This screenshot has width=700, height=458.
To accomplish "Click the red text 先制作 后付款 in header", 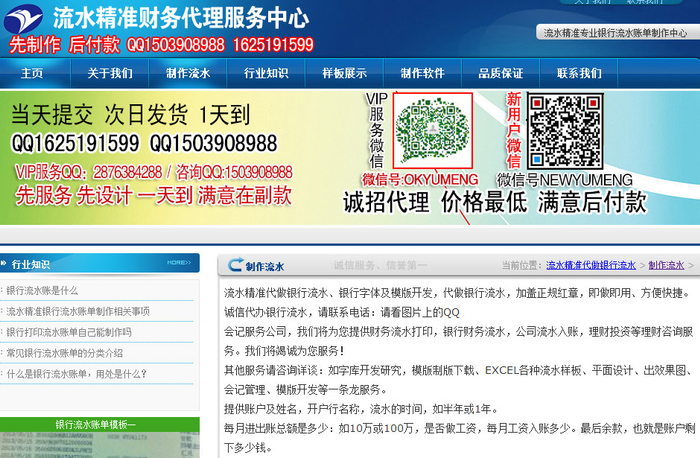I will 65,45.
